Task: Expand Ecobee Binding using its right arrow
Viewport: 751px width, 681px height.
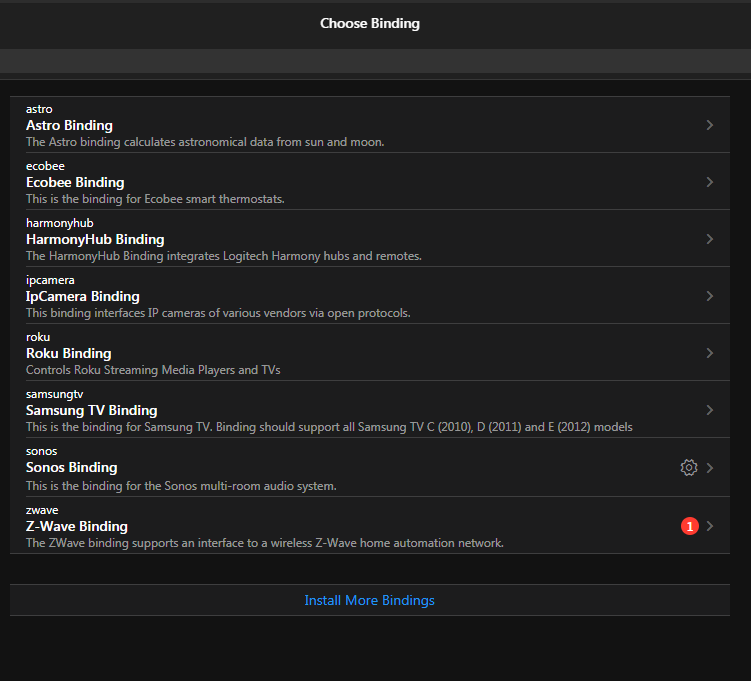Action: pos(710,182)
